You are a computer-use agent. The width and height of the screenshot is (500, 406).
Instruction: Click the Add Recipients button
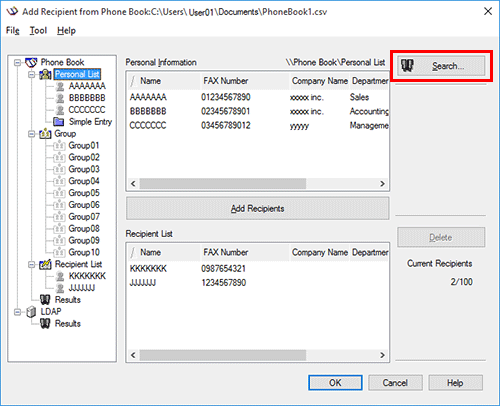coord(257,209)
